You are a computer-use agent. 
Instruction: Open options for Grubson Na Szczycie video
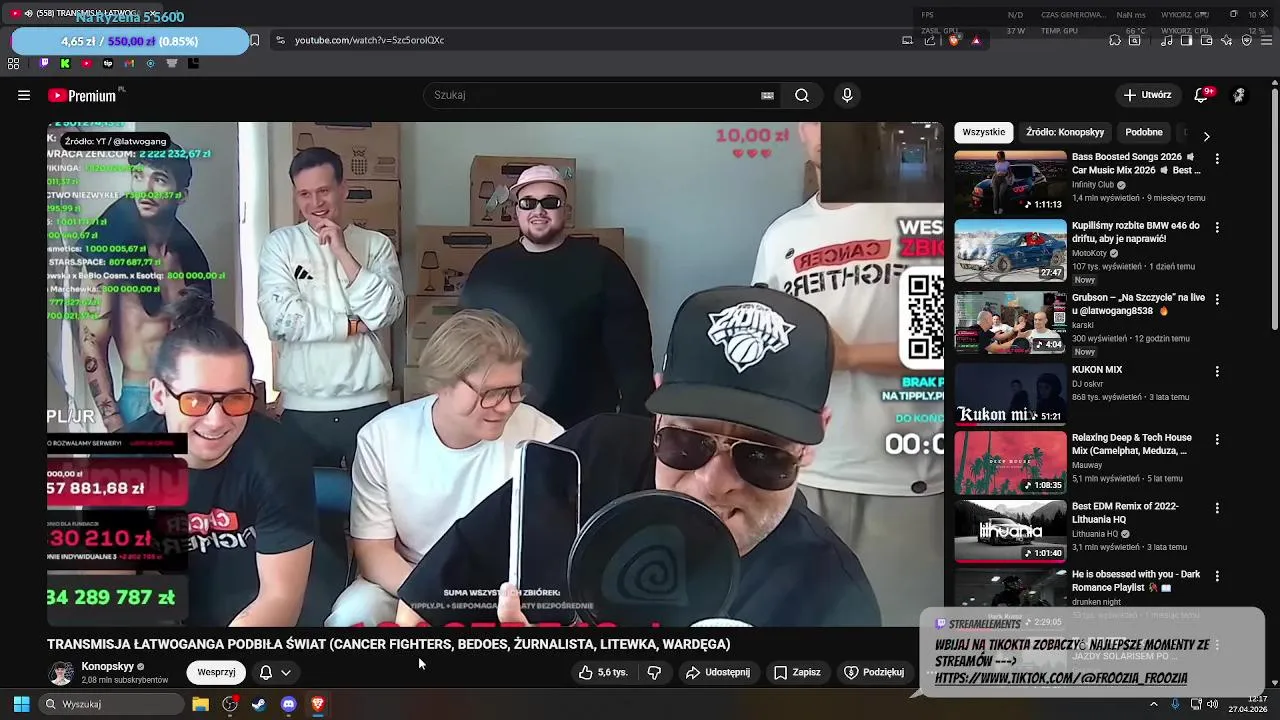1217,300
